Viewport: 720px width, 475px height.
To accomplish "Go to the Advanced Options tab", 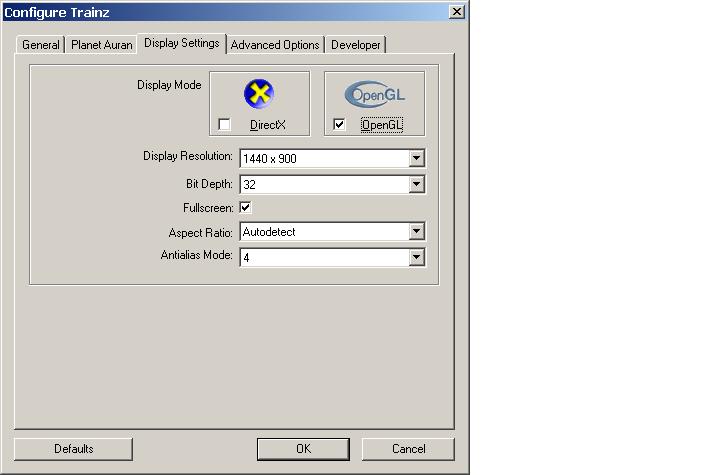I will click(x=275, y=45).
